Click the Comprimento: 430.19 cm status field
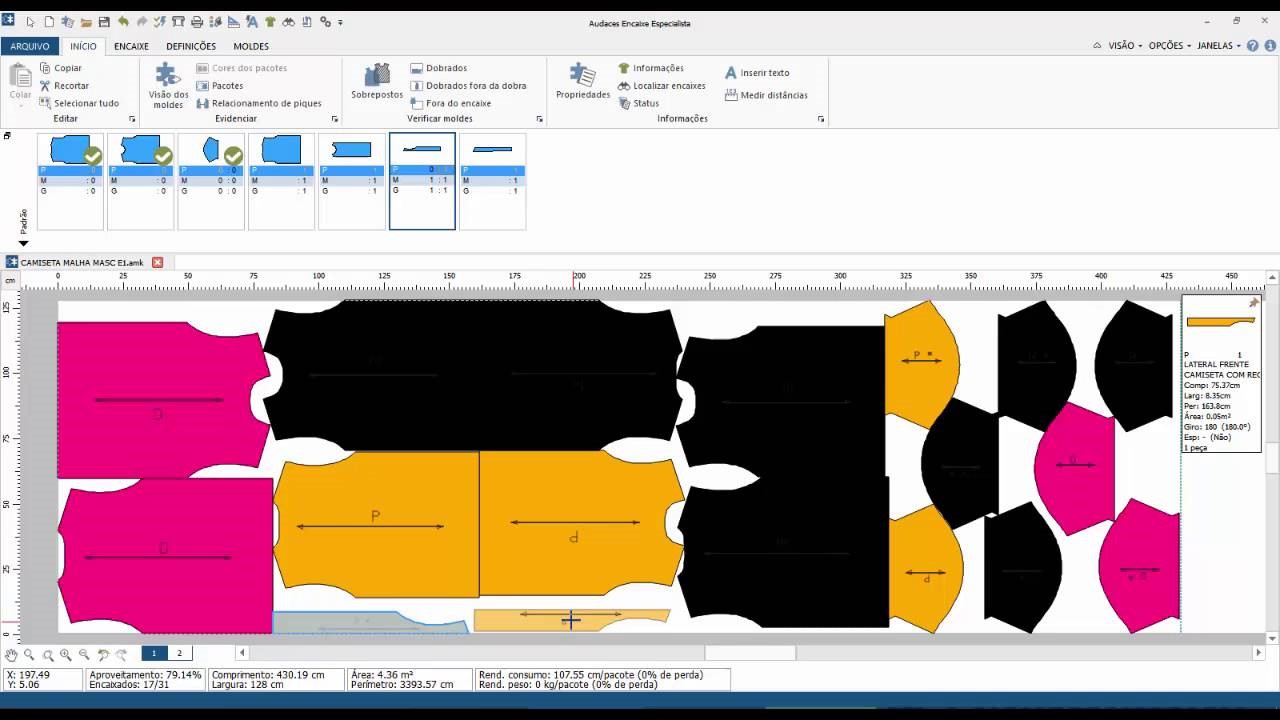 268,675
